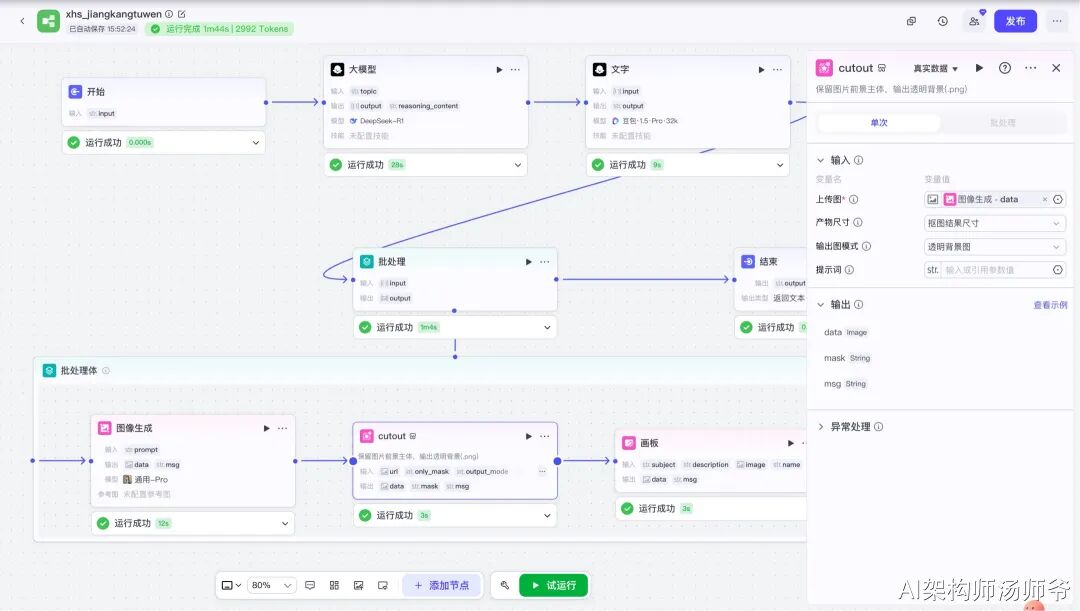
Task: Open debug tool icon beside 试运行
Action: click(x=505, y=586)
